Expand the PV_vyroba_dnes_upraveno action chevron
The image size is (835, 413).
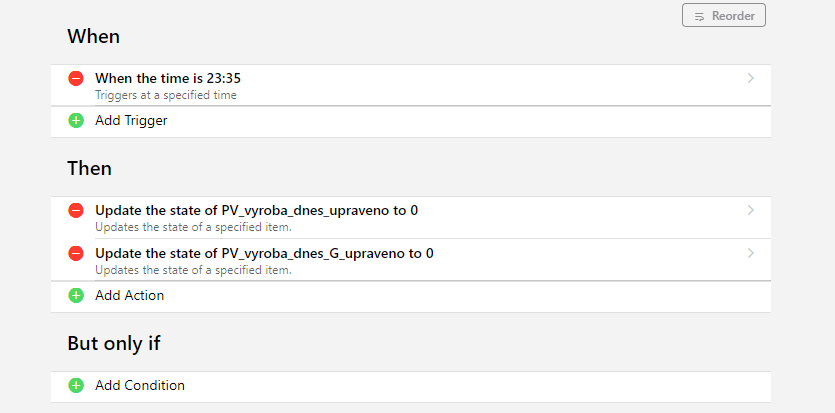pyautogui.click(x=751, y=210)
